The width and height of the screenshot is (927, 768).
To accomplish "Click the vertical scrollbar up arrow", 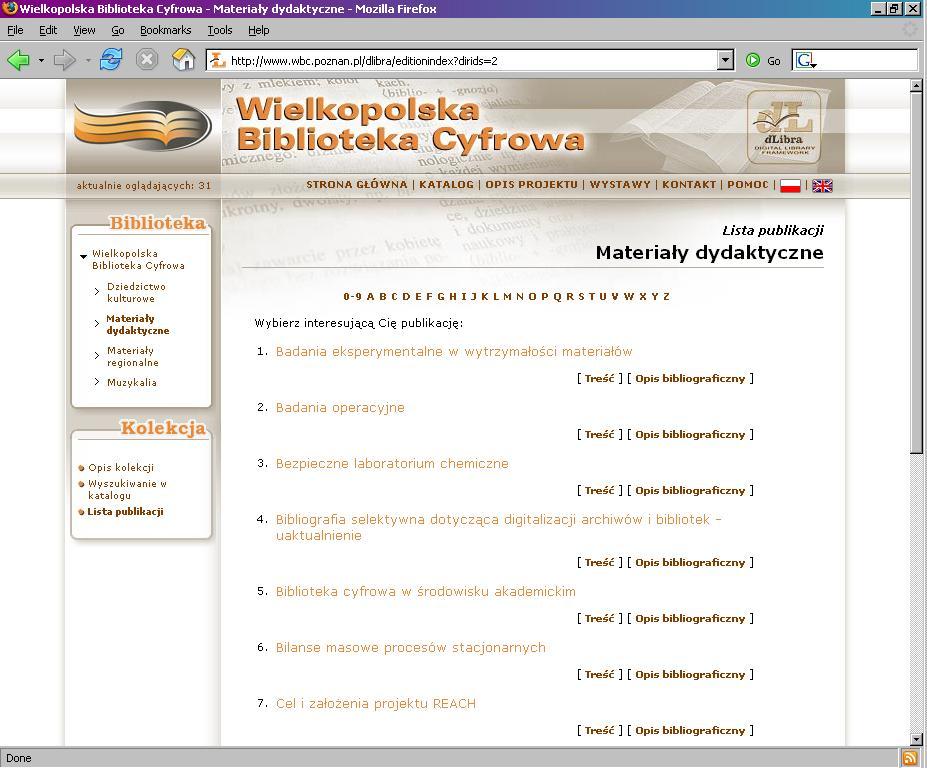I will coord(916,86).
